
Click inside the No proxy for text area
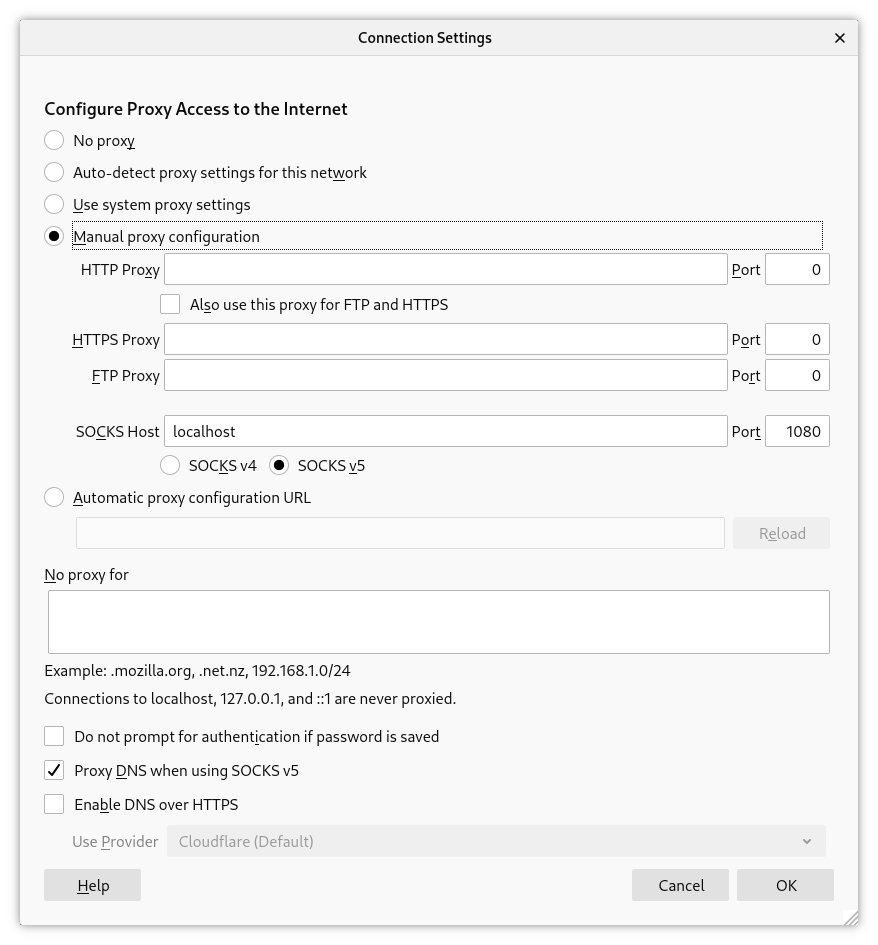(x=438, y=621)
